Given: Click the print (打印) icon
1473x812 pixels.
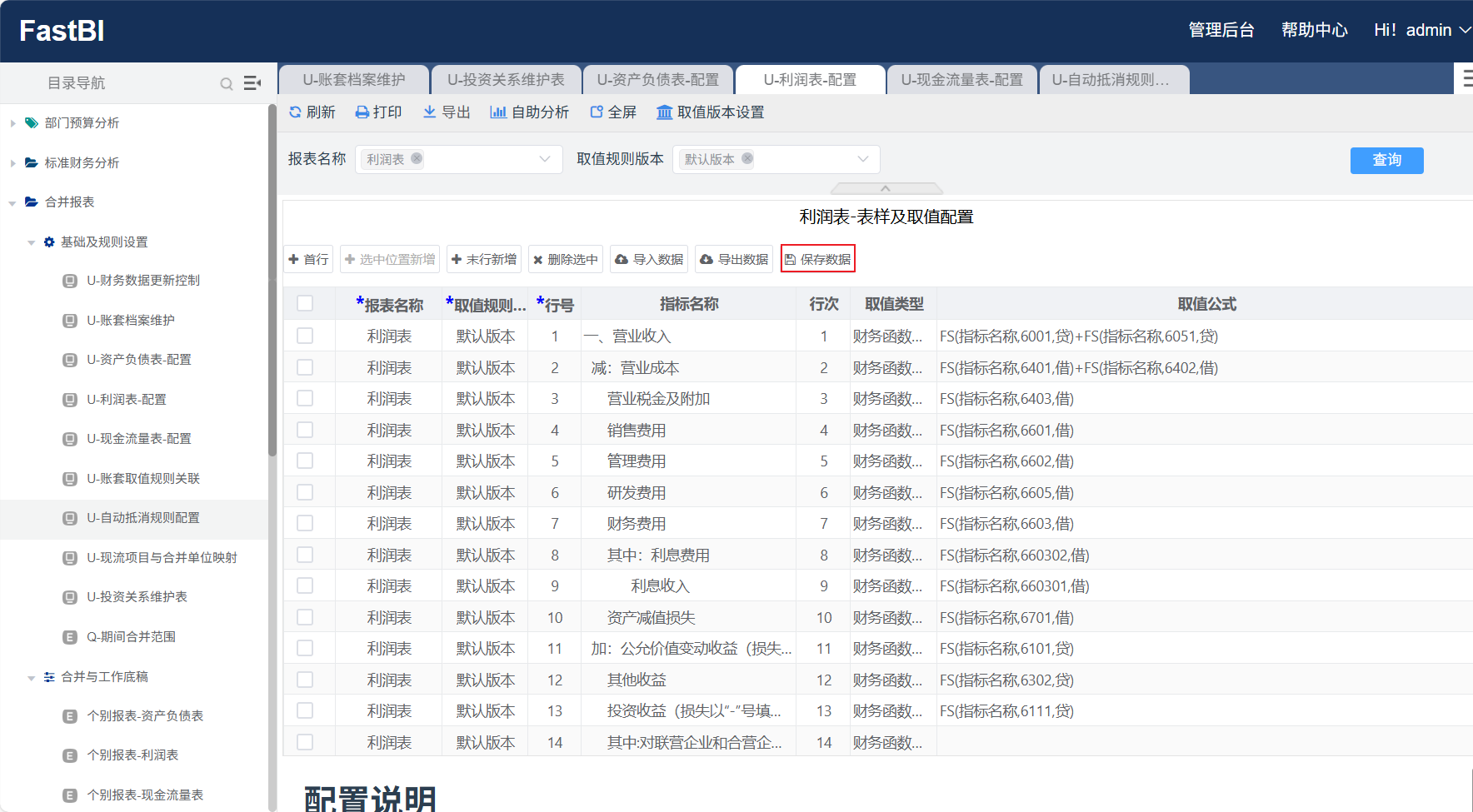Looking at the screenshot, I should 362,112.
